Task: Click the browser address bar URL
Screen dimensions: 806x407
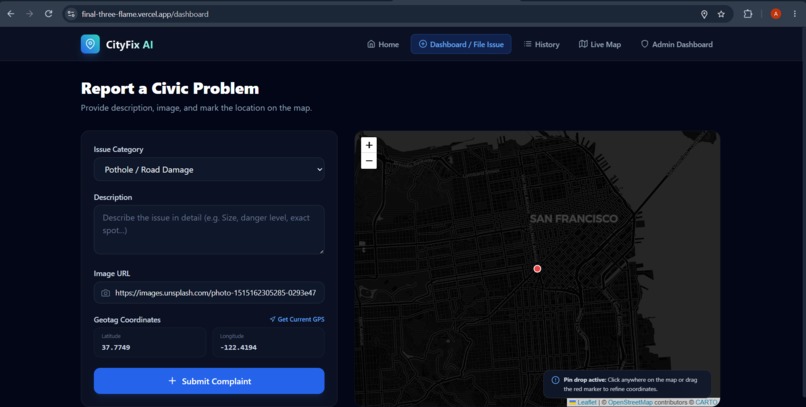Action: pyautogui.click(x=145, y=14)
